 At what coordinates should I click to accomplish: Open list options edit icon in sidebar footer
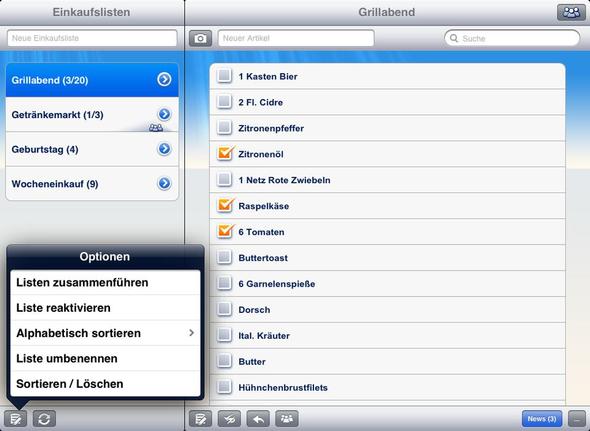pyautogui.click(x=15, y=419)
